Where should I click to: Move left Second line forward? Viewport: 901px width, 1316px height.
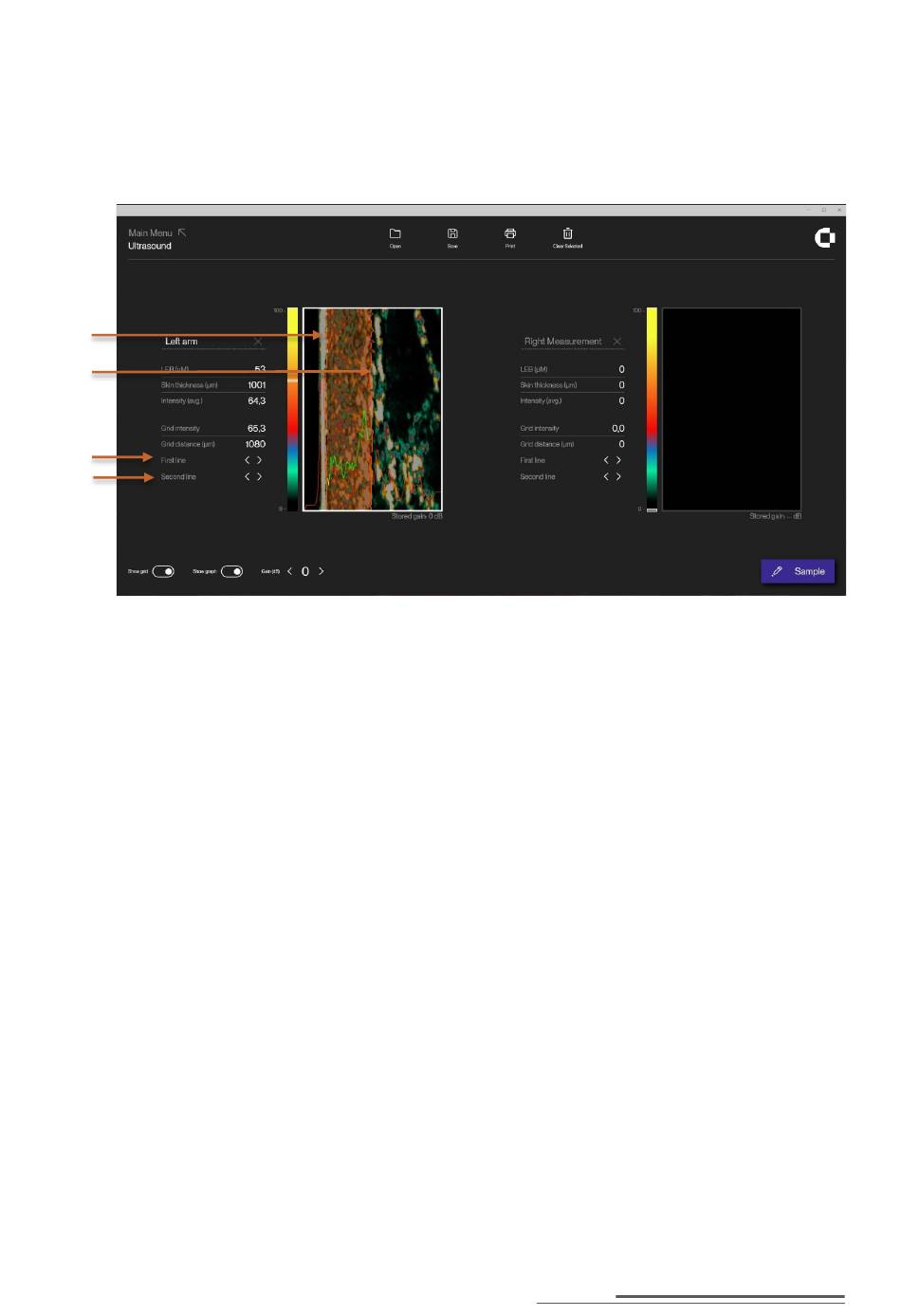pyautogui.click(x=260, y=476)
